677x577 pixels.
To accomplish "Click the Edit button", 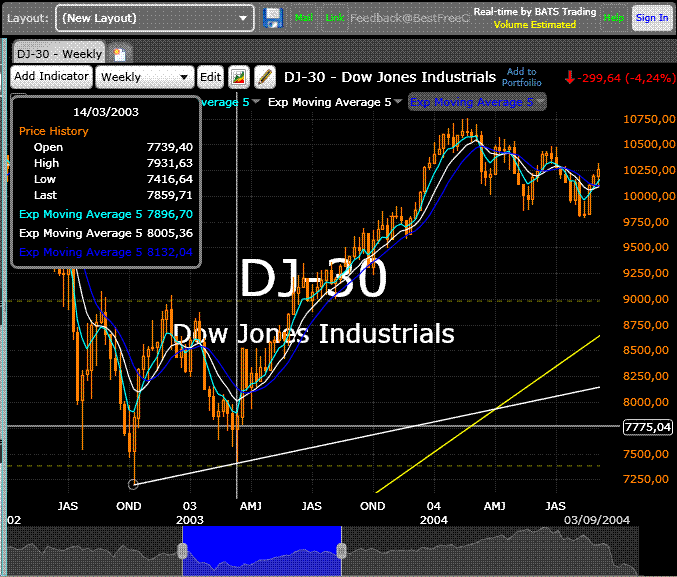I will pyautogui.click(x=210, y=77).
